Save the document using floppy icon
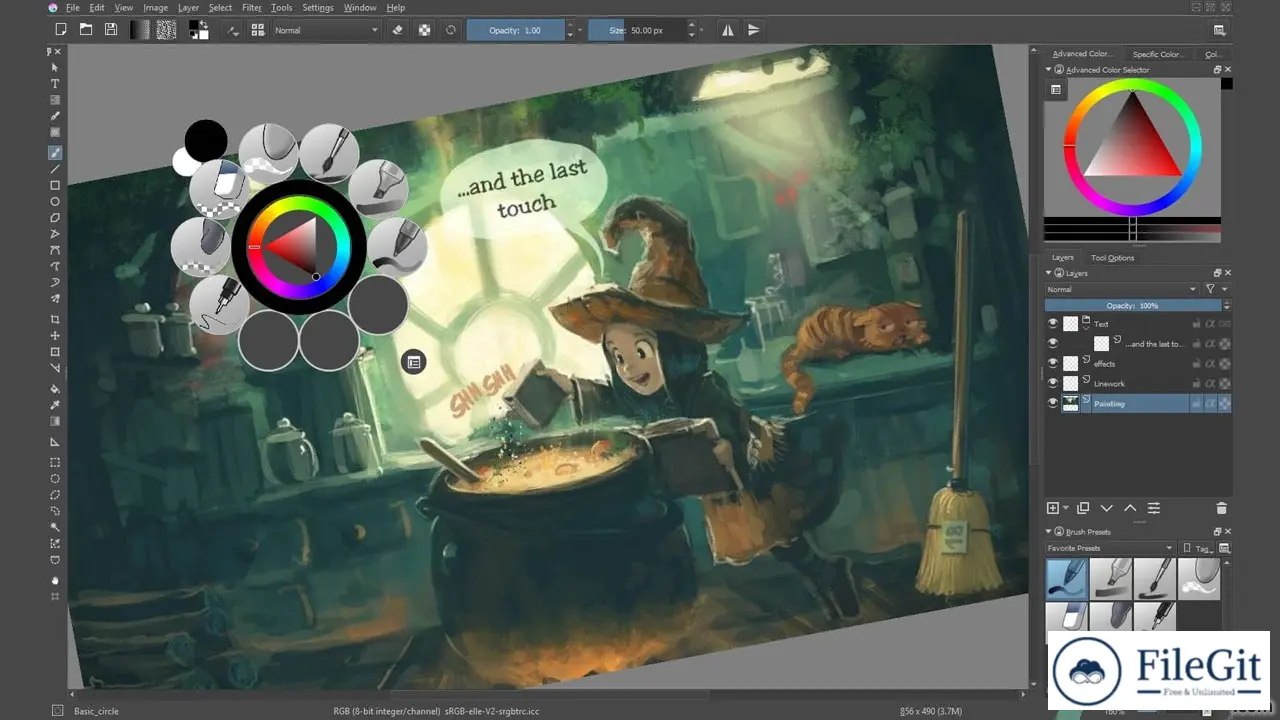 click(x=111, y=30)
